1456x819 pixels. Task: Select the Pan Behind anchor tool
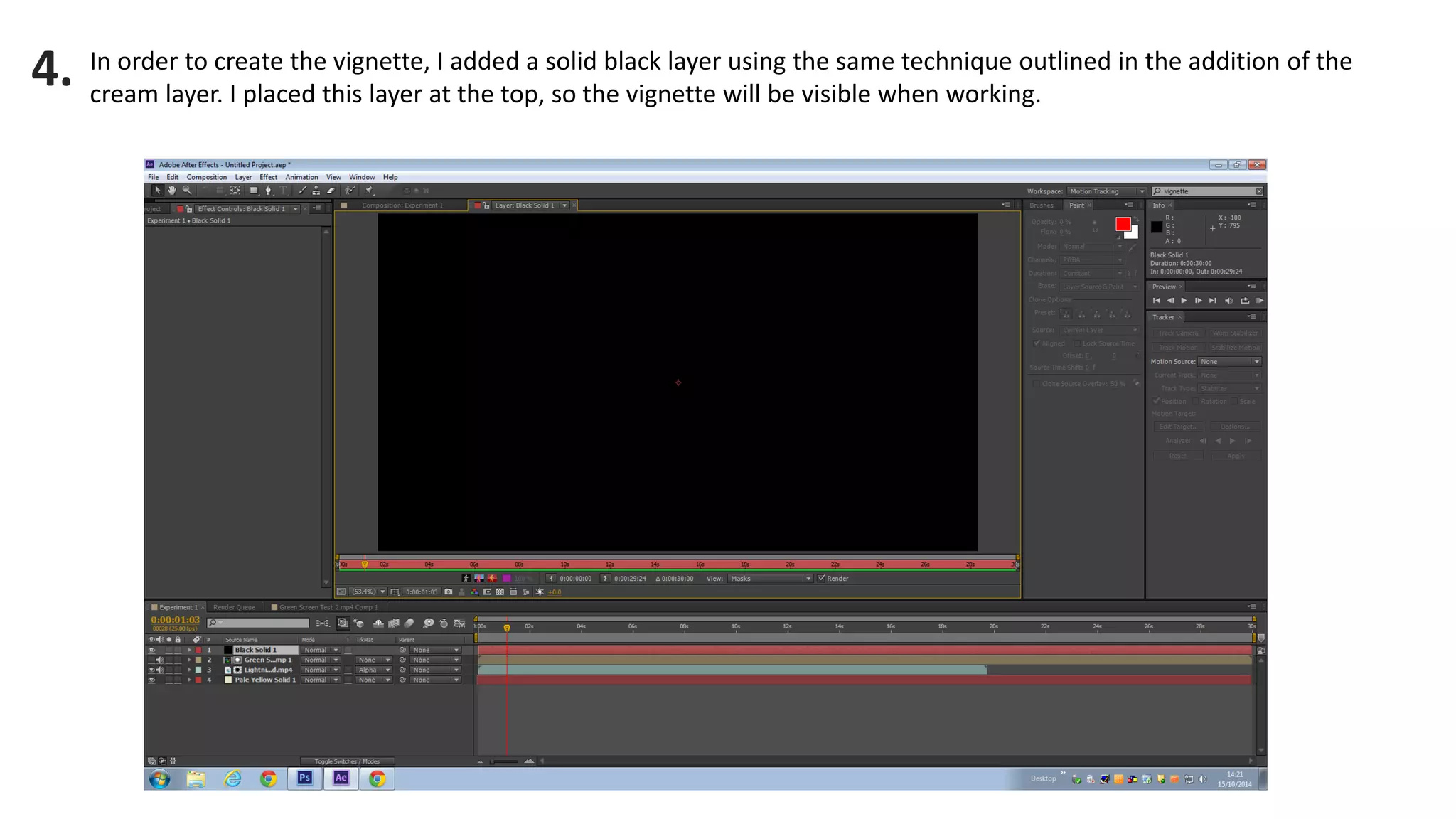point(235,191)
